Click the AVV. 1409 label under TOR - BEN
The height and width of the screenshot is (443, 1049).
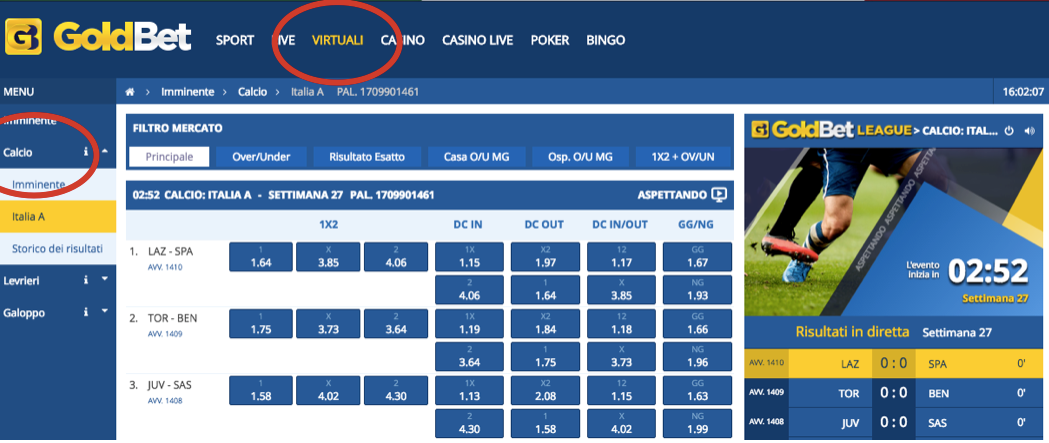pyautogui.click(x=165, y=334)
